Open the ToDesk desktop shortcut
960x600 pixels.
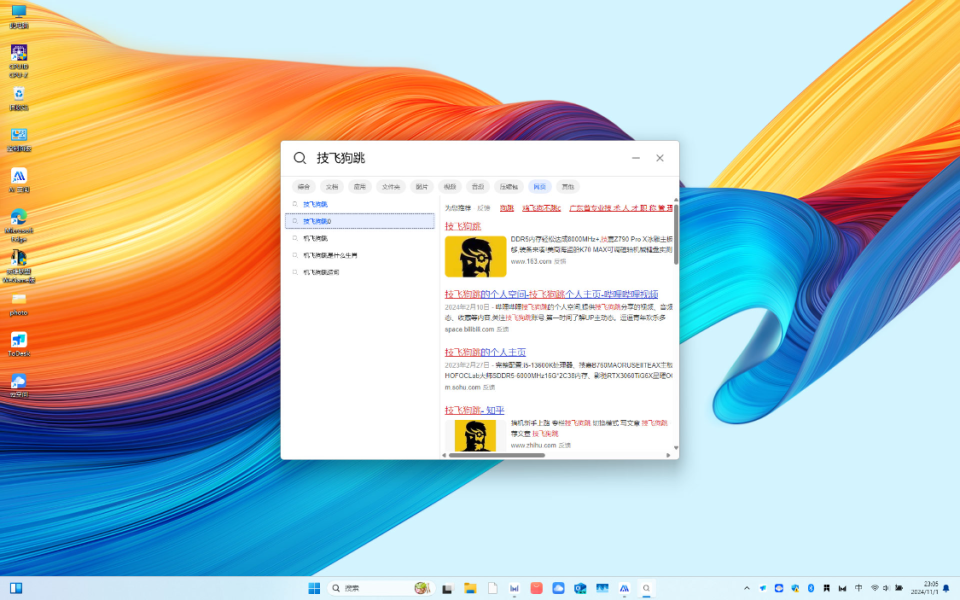click(19, 344)
